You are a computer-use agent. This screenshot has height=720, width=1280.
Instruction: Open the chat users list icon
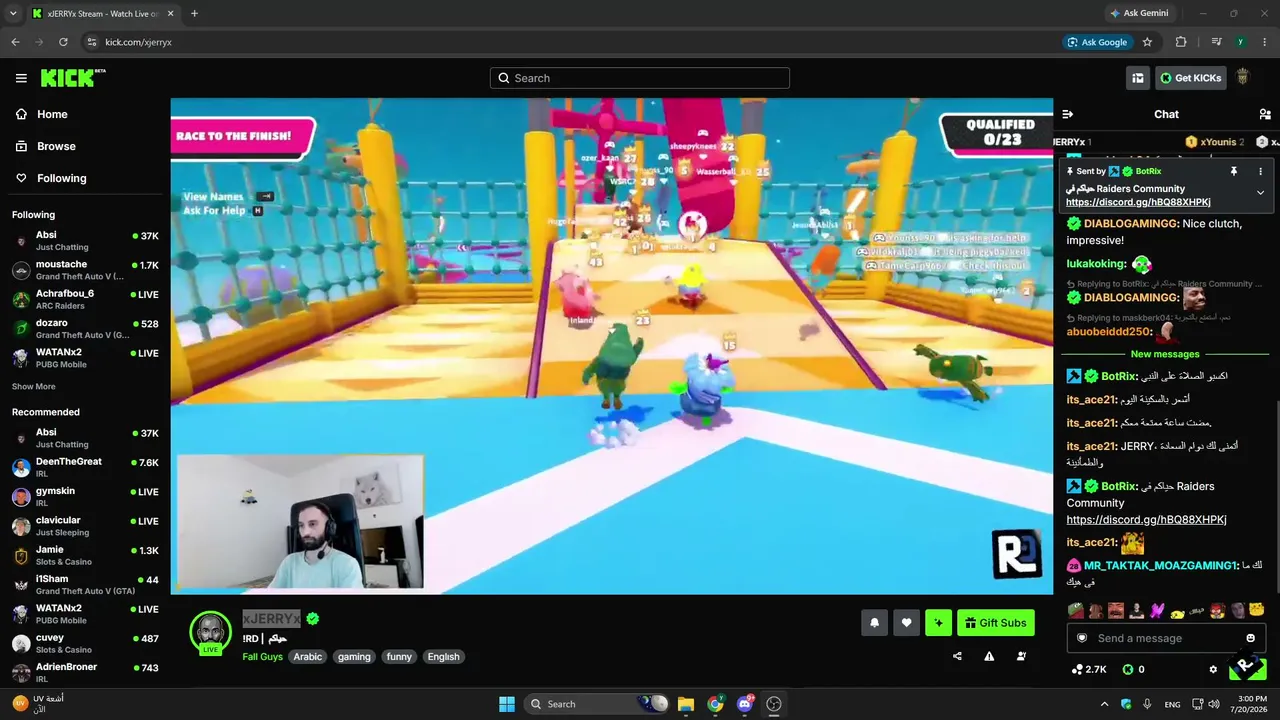pos(1265,114)
